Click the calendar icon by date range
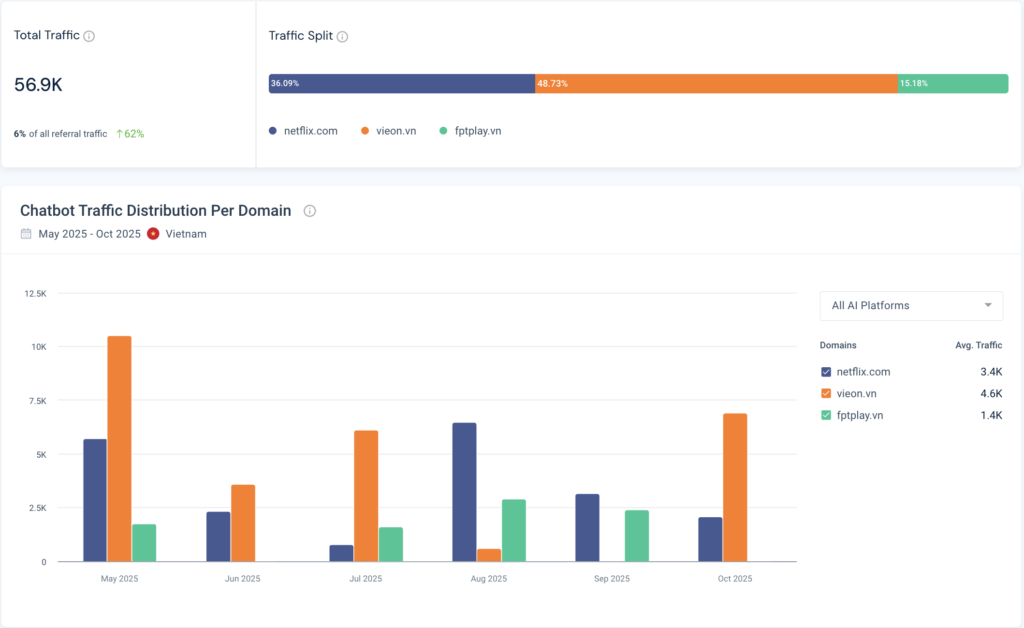 tap(26, 234)
